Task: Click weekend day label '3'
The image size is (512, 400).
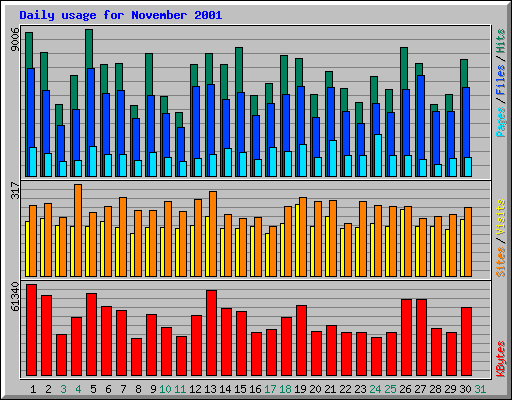Action: point(63,389)
